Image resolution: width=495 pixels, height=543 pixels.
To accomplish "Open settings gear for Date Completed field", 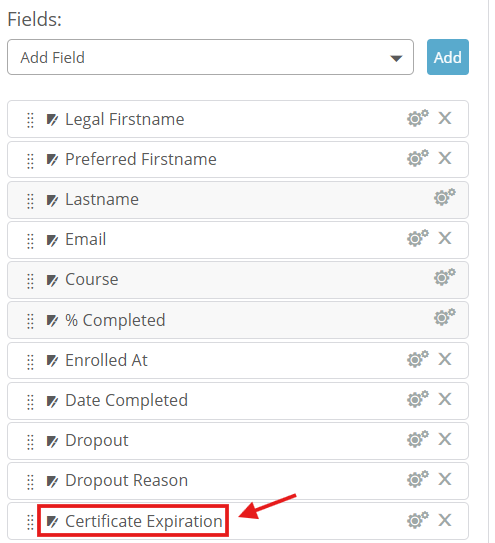I will click(x=418, y=399).
